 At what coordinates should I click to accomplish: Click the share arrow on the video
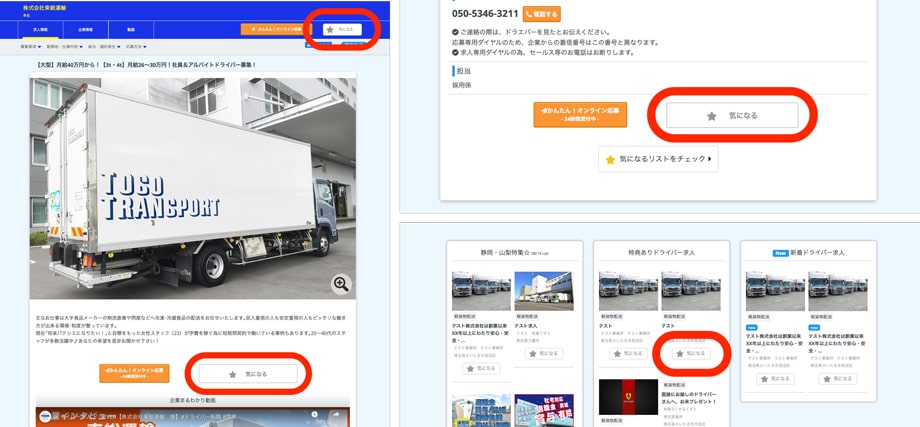[x=337, y=416]
